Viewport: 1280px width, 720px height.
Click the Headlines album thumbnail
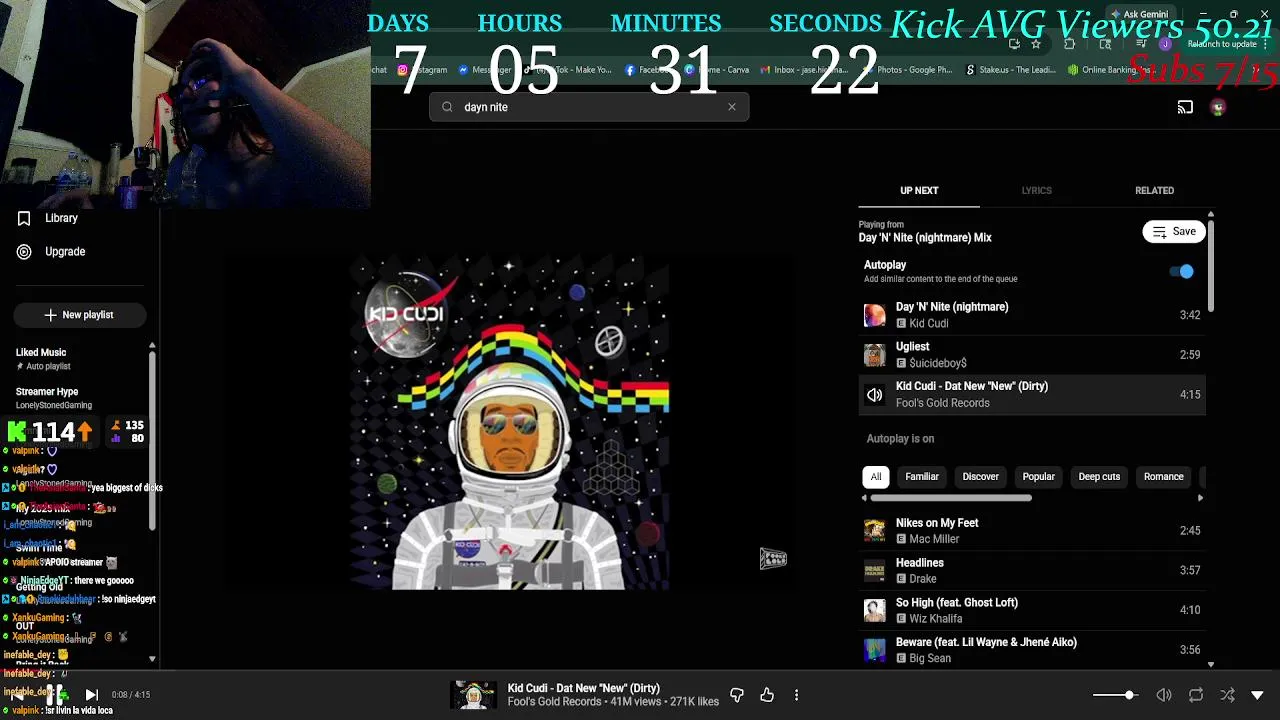[x=875, y=571]
